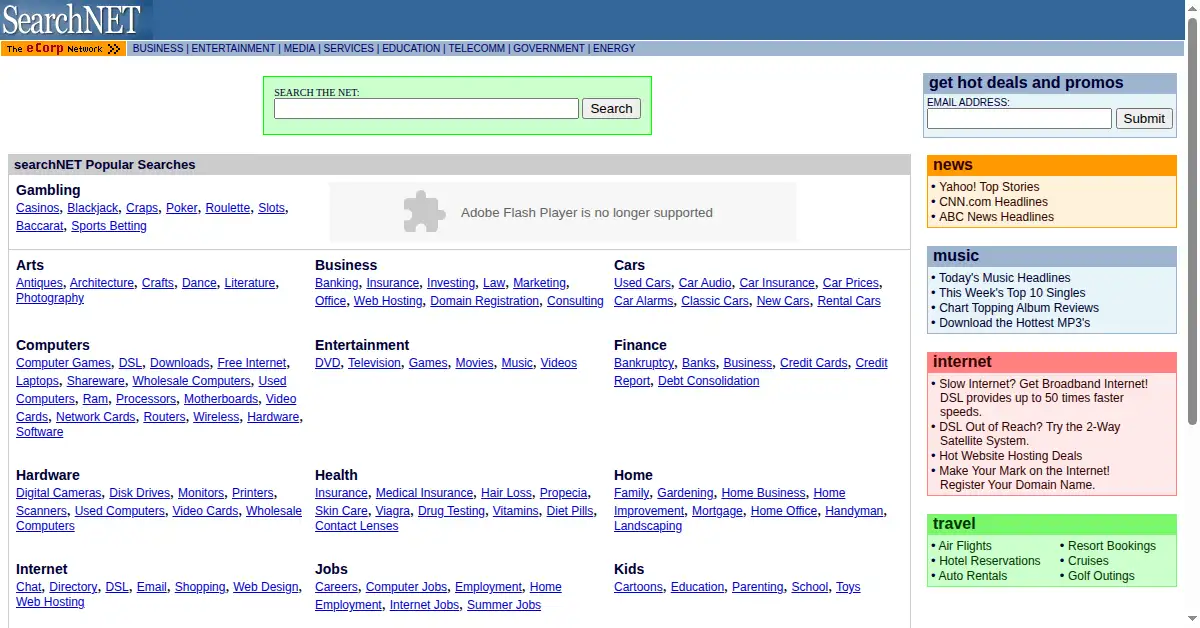Open Hot Website Hosting Deals
1200x628 pixels.
click(1011, 456)
